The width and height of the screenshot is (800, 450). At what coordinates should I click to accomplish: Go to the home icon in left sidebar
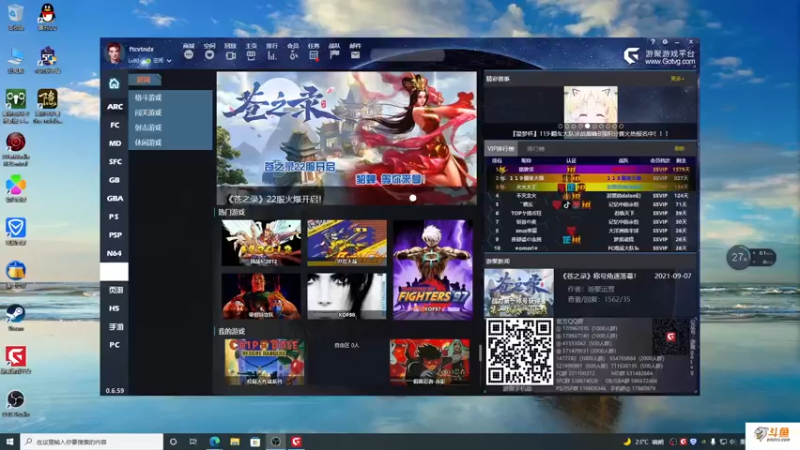114,83
